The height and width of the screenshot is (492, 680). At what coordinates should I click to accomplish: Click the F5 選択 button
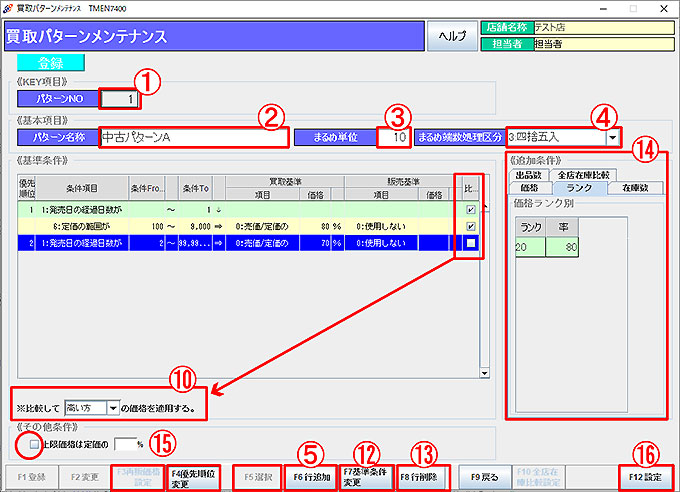point(258,477)
